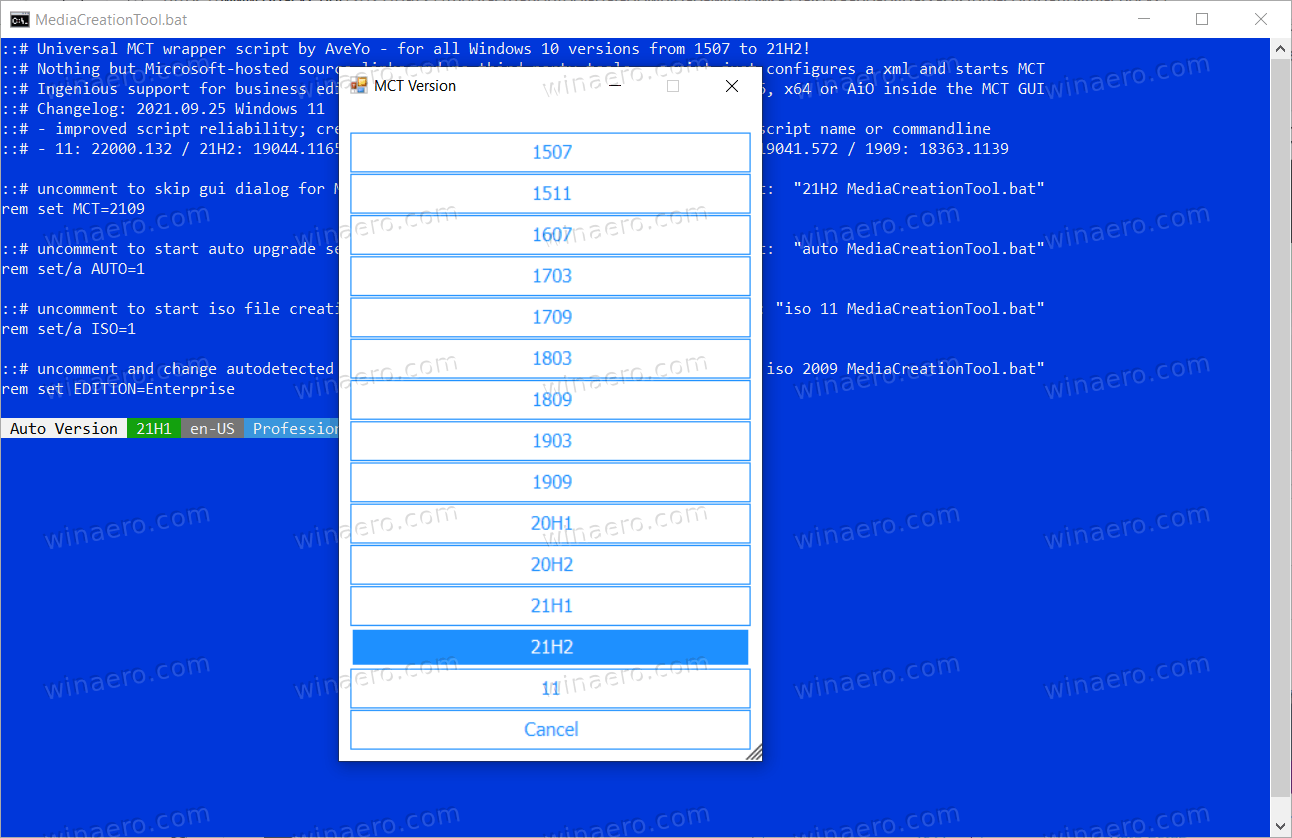Open the cmd icon system menu in title bar
Screen dimensions: 1292x838
pos(19,19)
